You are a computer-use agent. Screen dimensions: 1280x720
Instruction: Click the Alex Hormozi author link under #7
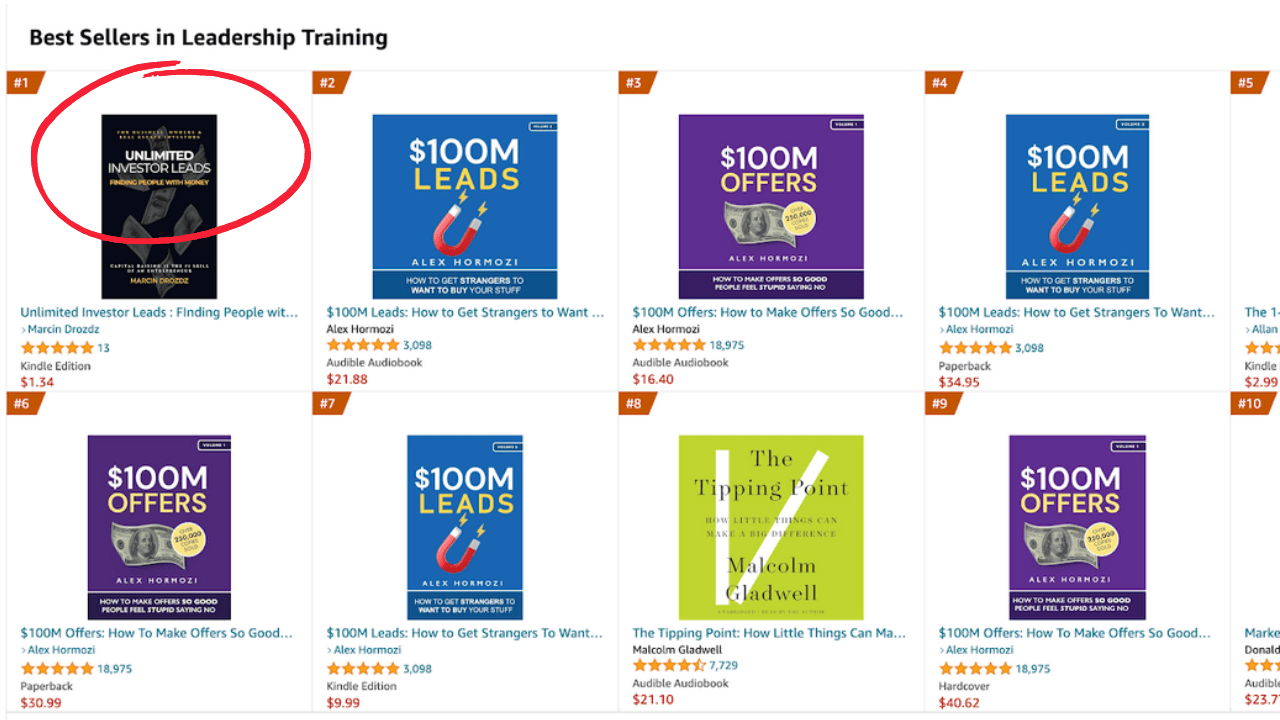[367, 650]
